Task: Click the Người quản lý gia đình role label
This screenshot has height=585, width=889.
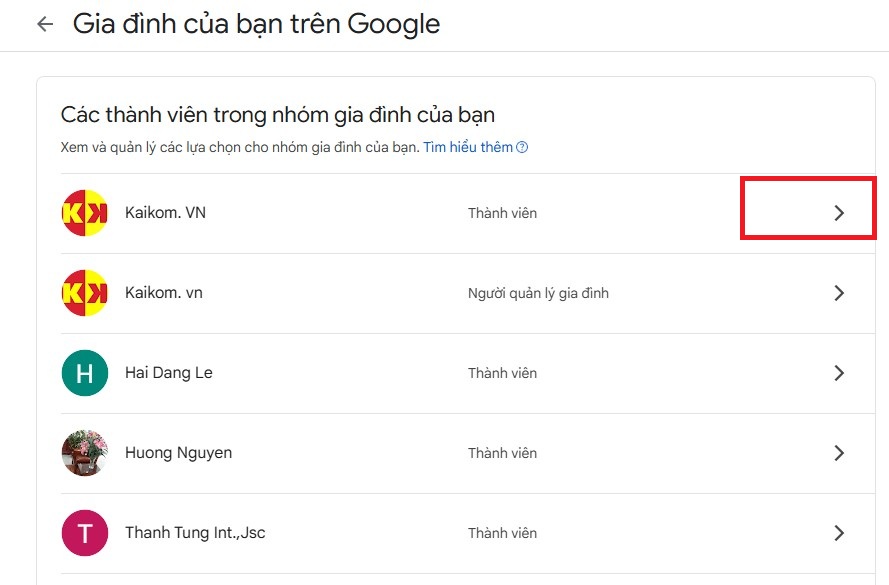Action: (x=538, y=293)
